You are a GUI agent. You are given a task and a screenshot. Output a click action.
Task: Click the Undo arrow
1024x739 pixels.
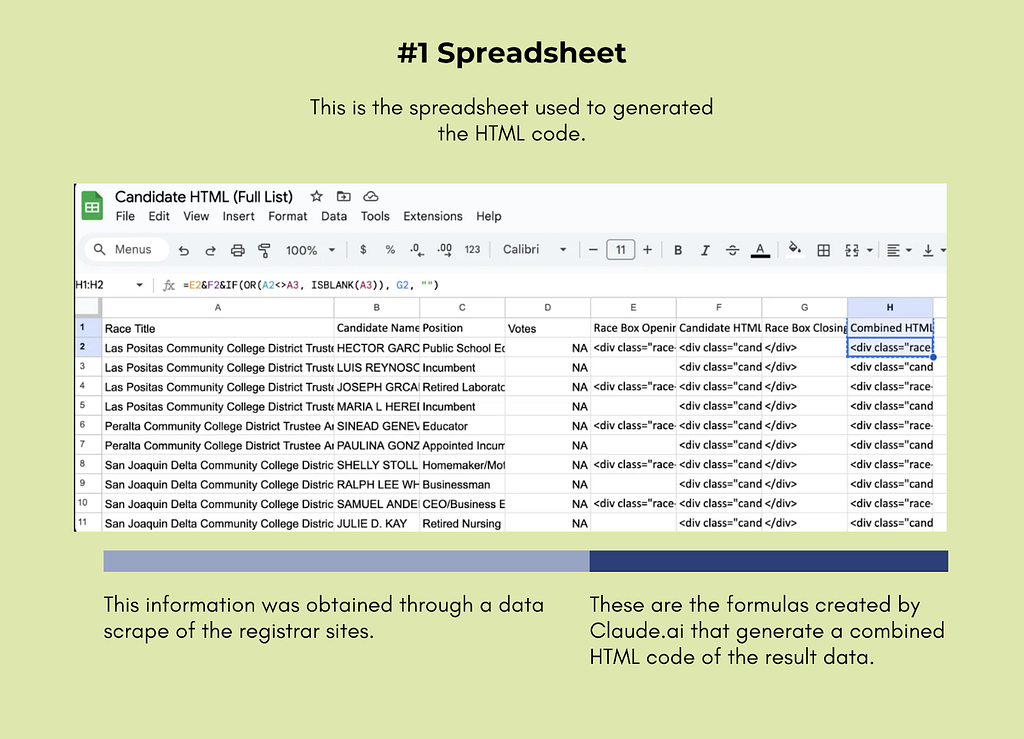pyautogui.click(x=184, y=250)
